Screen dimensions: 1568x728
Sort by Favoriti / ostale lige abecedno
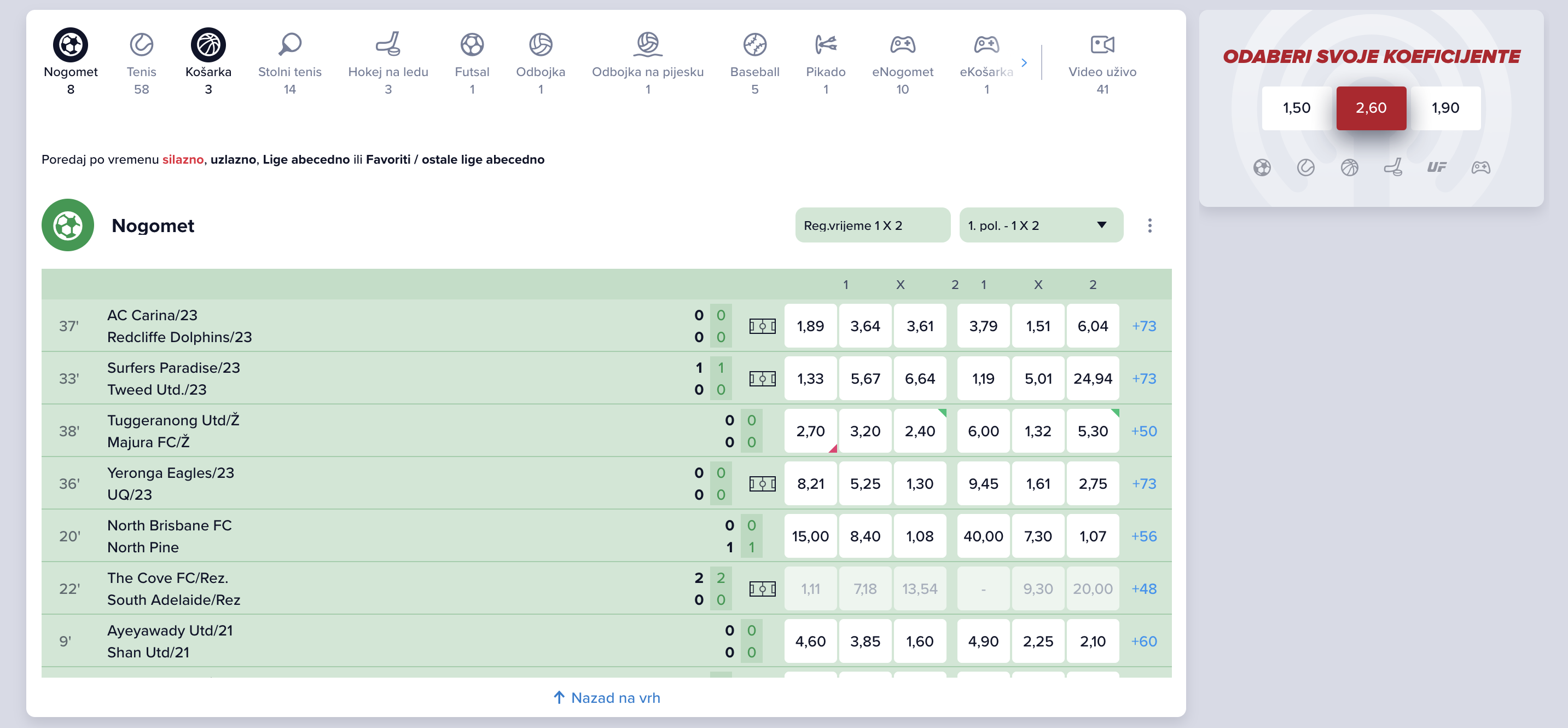point(455,160)
